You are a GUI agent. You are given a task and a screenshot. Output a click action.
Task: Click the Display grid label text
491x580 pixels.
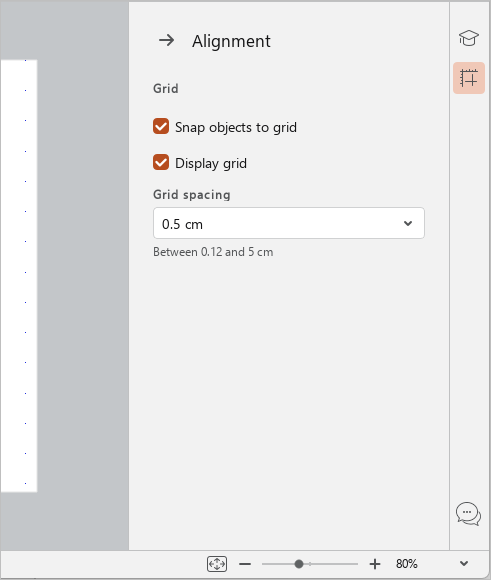pyautogui.click(x=211, y=163)
